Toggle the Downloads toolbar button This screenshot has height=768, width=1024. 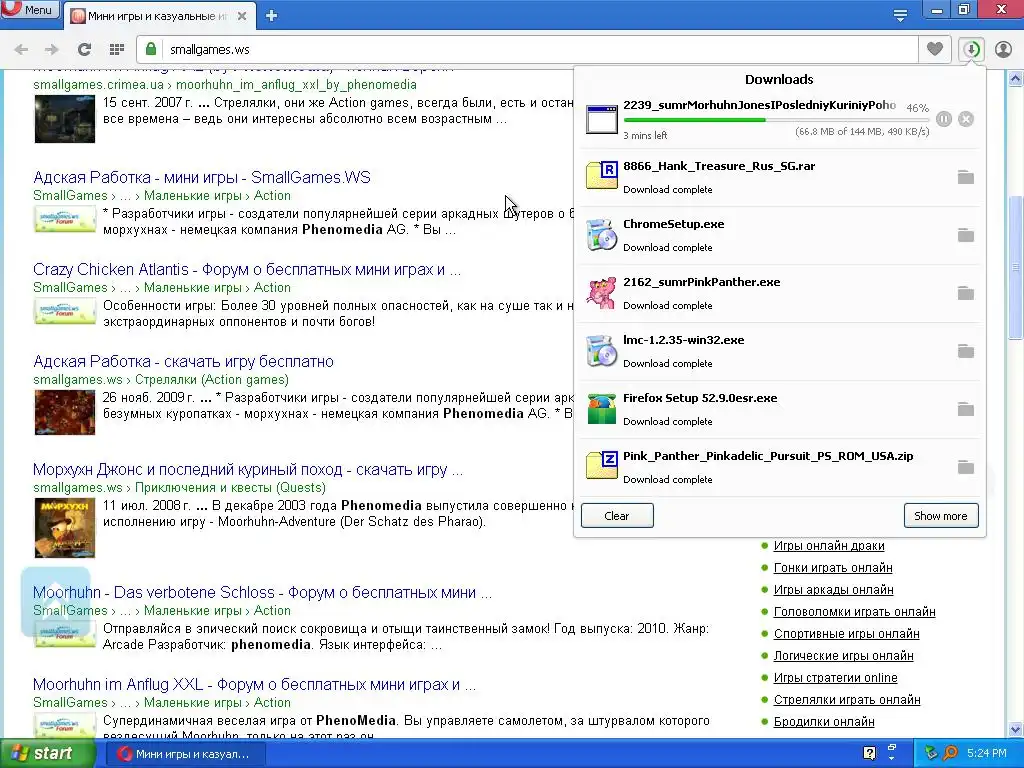971,49
